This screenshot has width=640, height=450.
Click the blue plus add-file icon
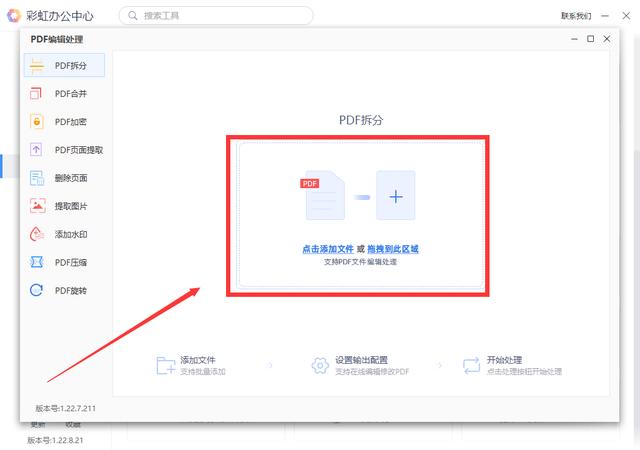click(x=396, y=196)
